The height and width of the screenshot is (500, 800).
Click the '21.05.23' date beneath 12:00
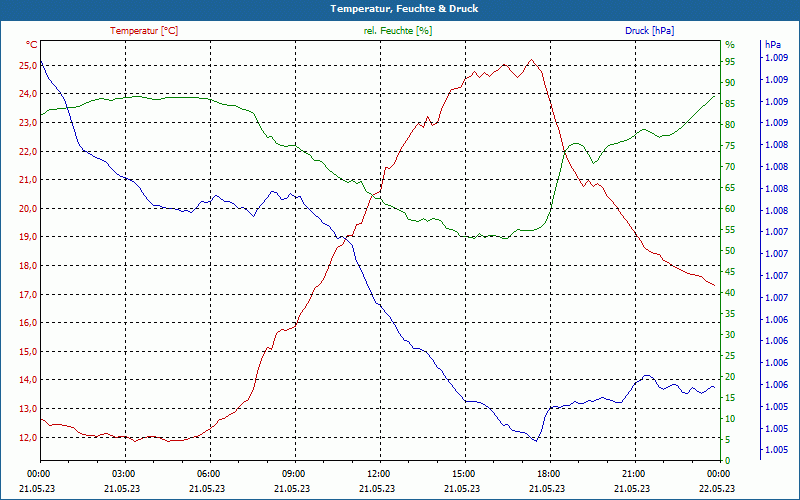click(x=377, y=488)
